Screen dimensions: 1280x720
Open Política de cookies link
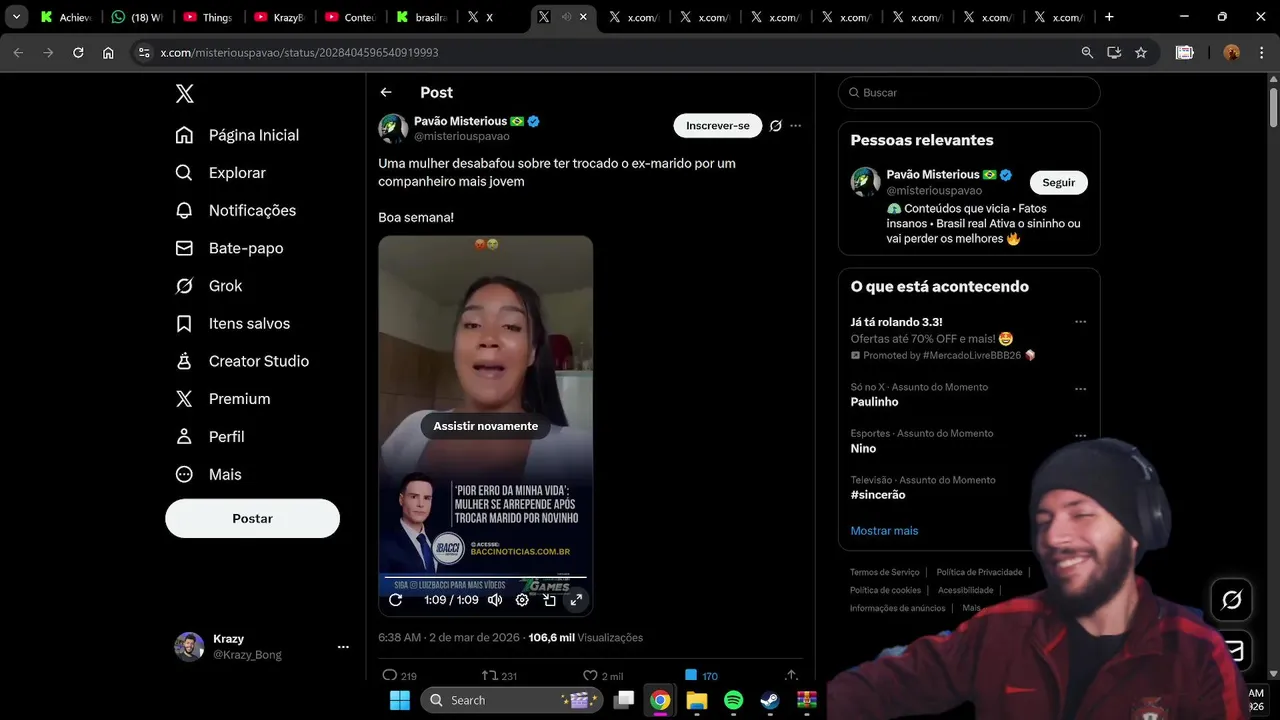coord(885,590)
